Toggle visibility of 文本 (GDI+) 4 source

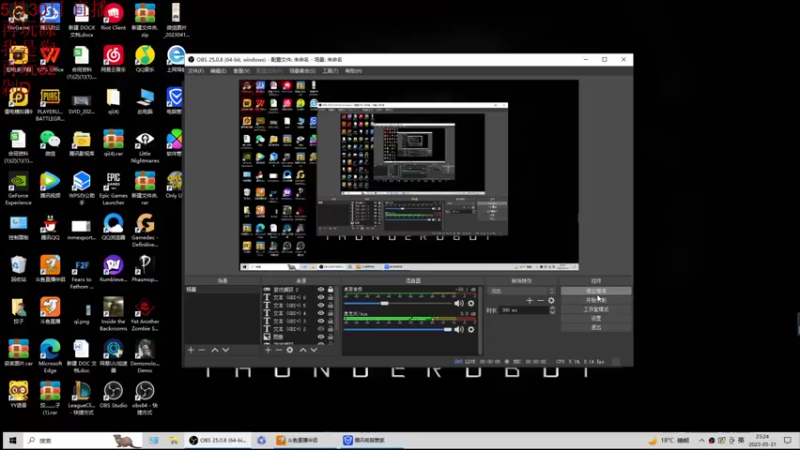[x=321, y=313]
